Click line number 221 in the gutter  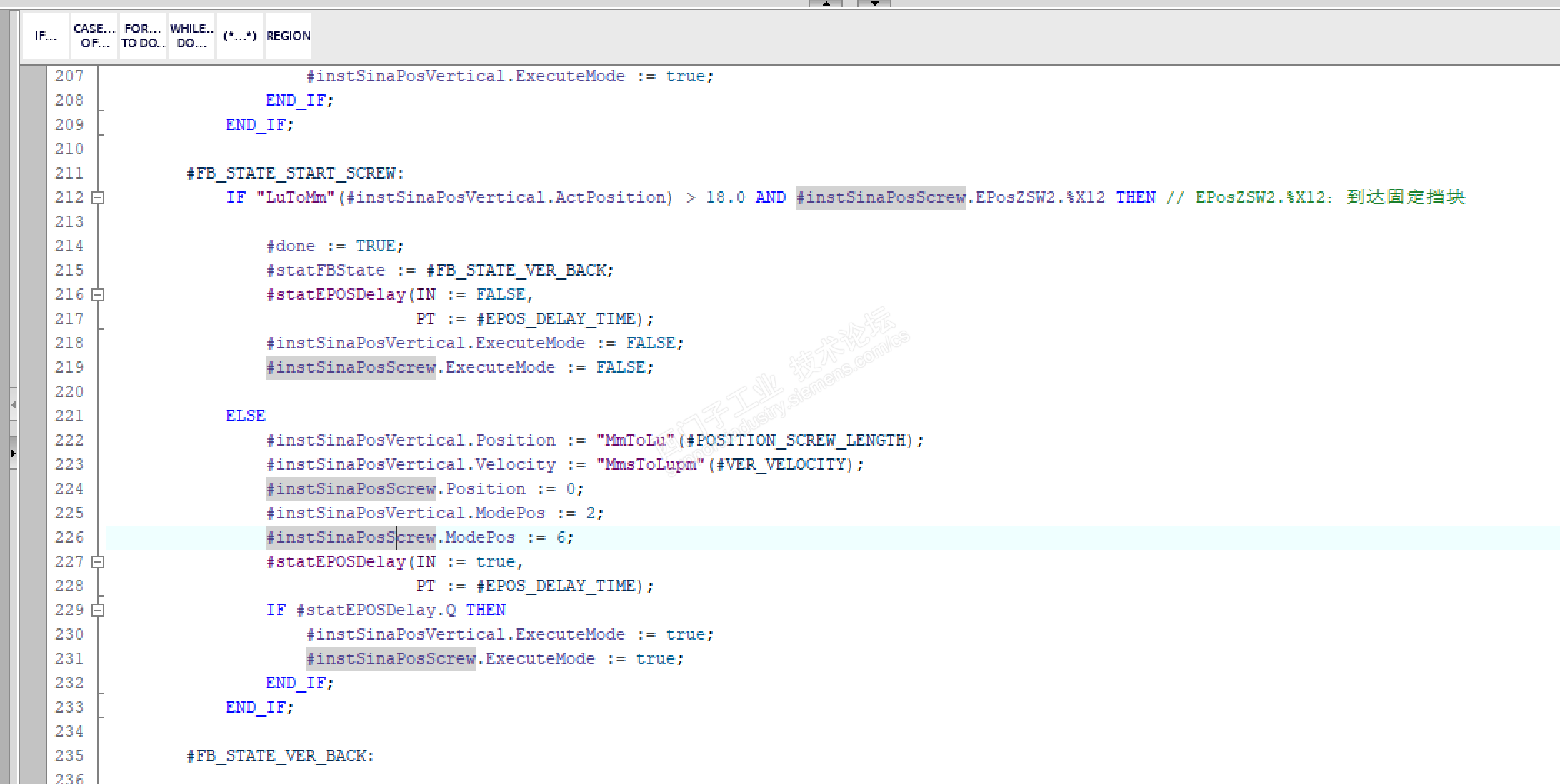69,416
